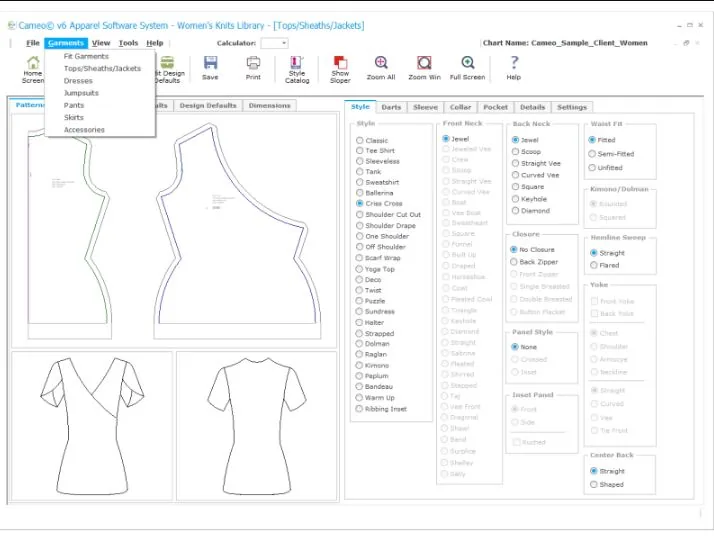
Task: Select Unfitted waist fit option
Action: (x=592, y=168)
